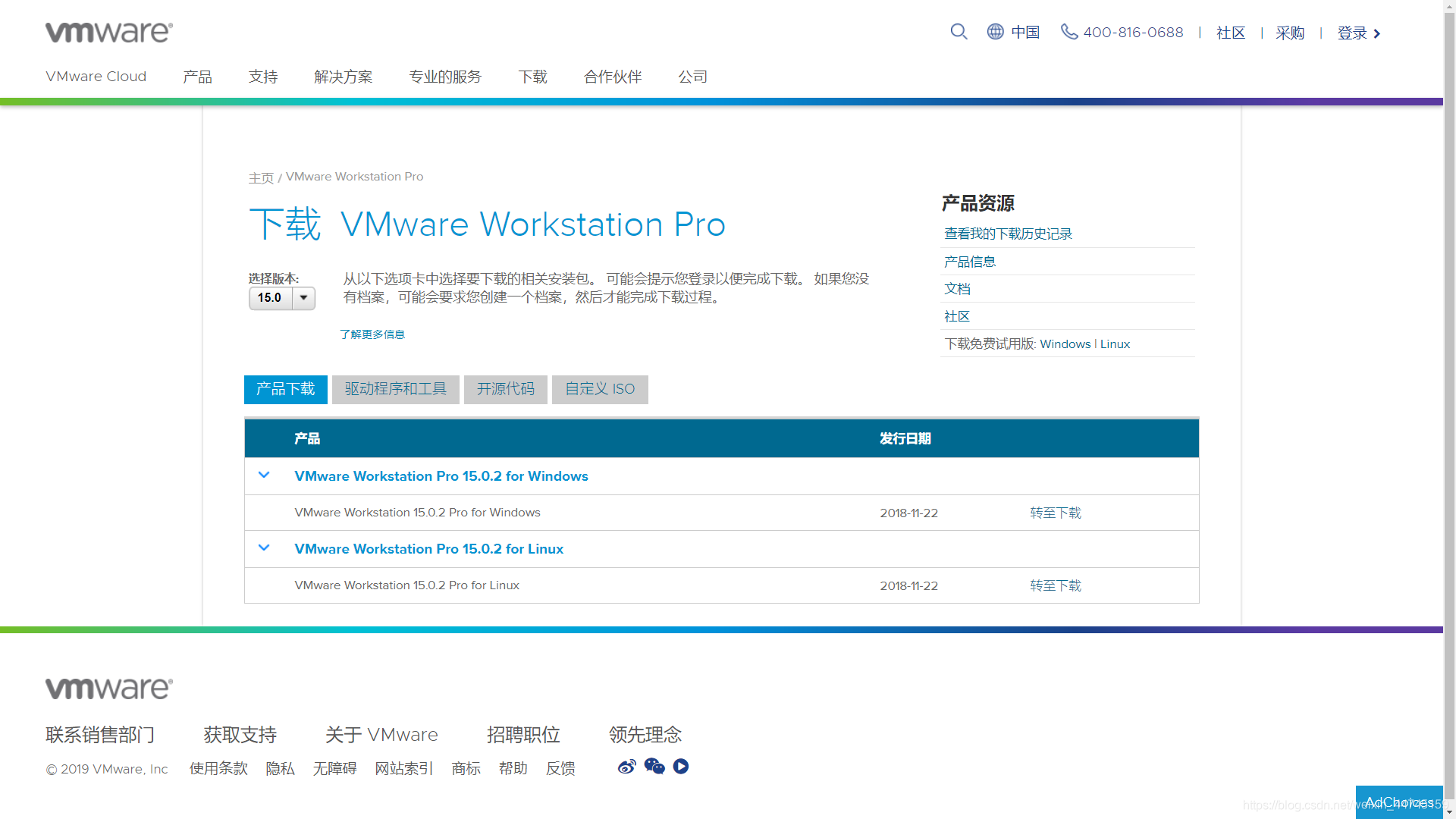Open the 产品 navigation menu

(x=198, y=77)
